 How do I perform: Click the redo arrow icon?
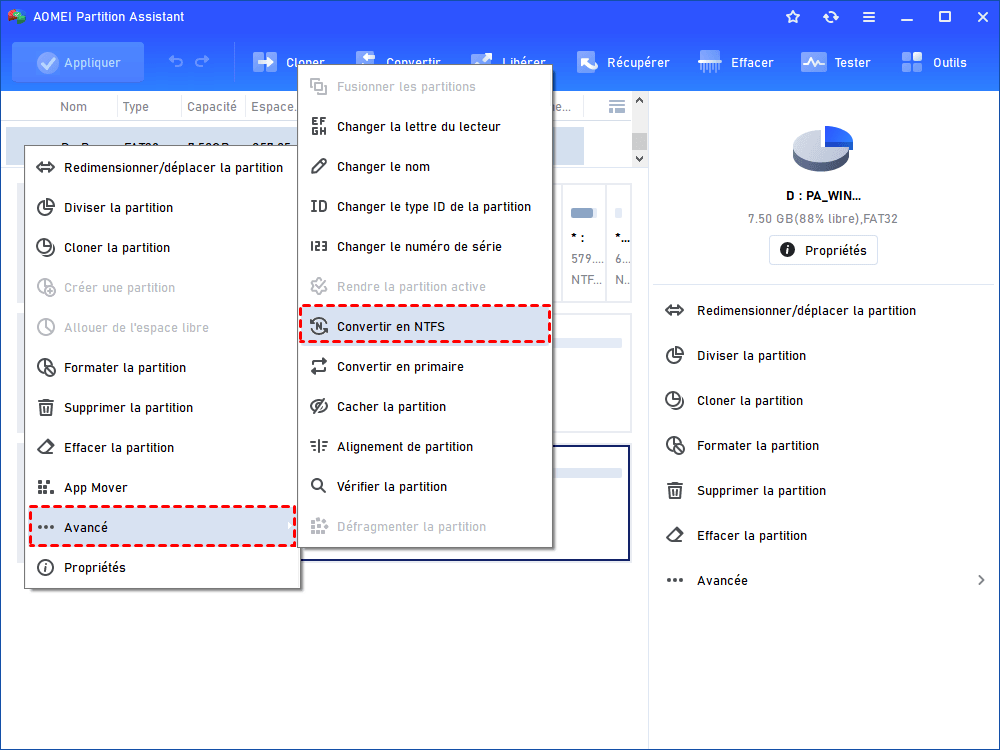[x=202, y=62]
